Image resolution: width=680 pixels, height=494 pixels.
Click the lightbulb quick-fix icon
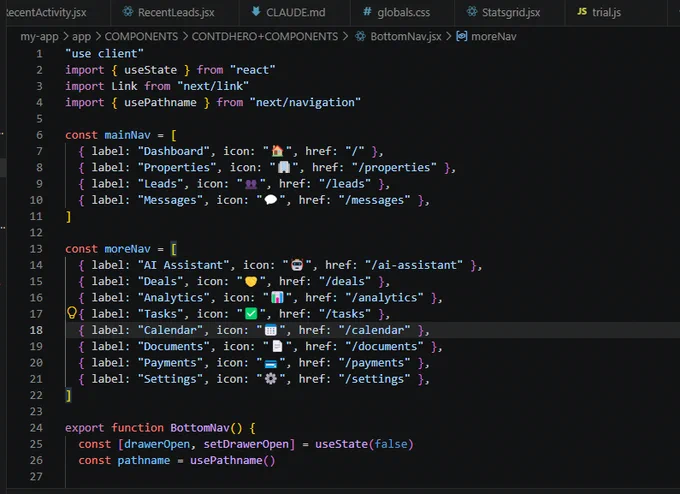pyautogui.click(x=72, y=312)
